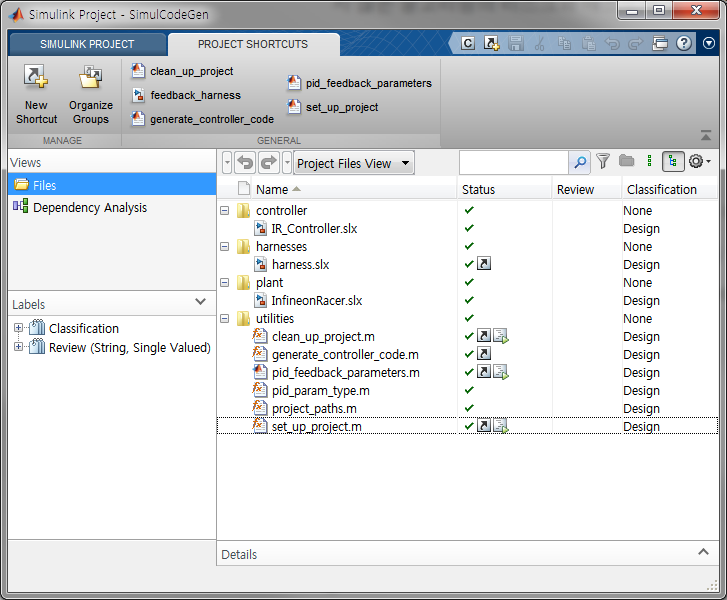Open the history dropdown after the forward arrow
Screen dimensions: 727x600
(287, 163)
